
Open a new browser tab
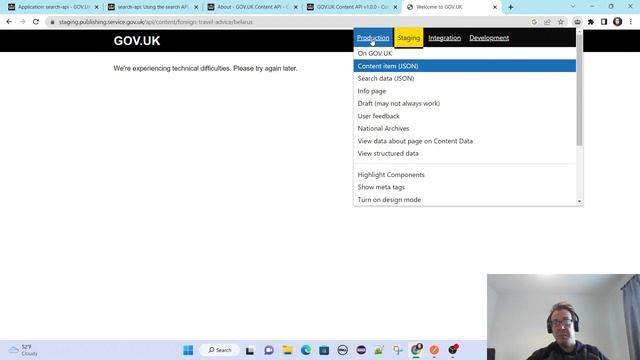511,7
